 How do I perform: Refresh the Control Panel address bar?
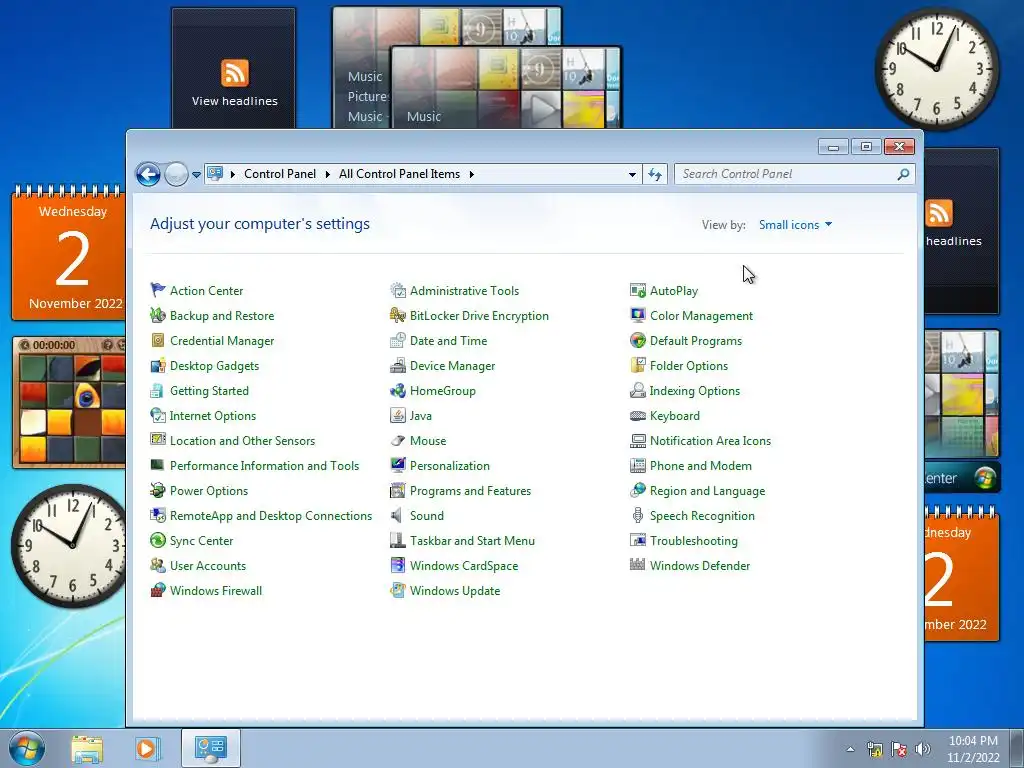click(x=655, y=174)
